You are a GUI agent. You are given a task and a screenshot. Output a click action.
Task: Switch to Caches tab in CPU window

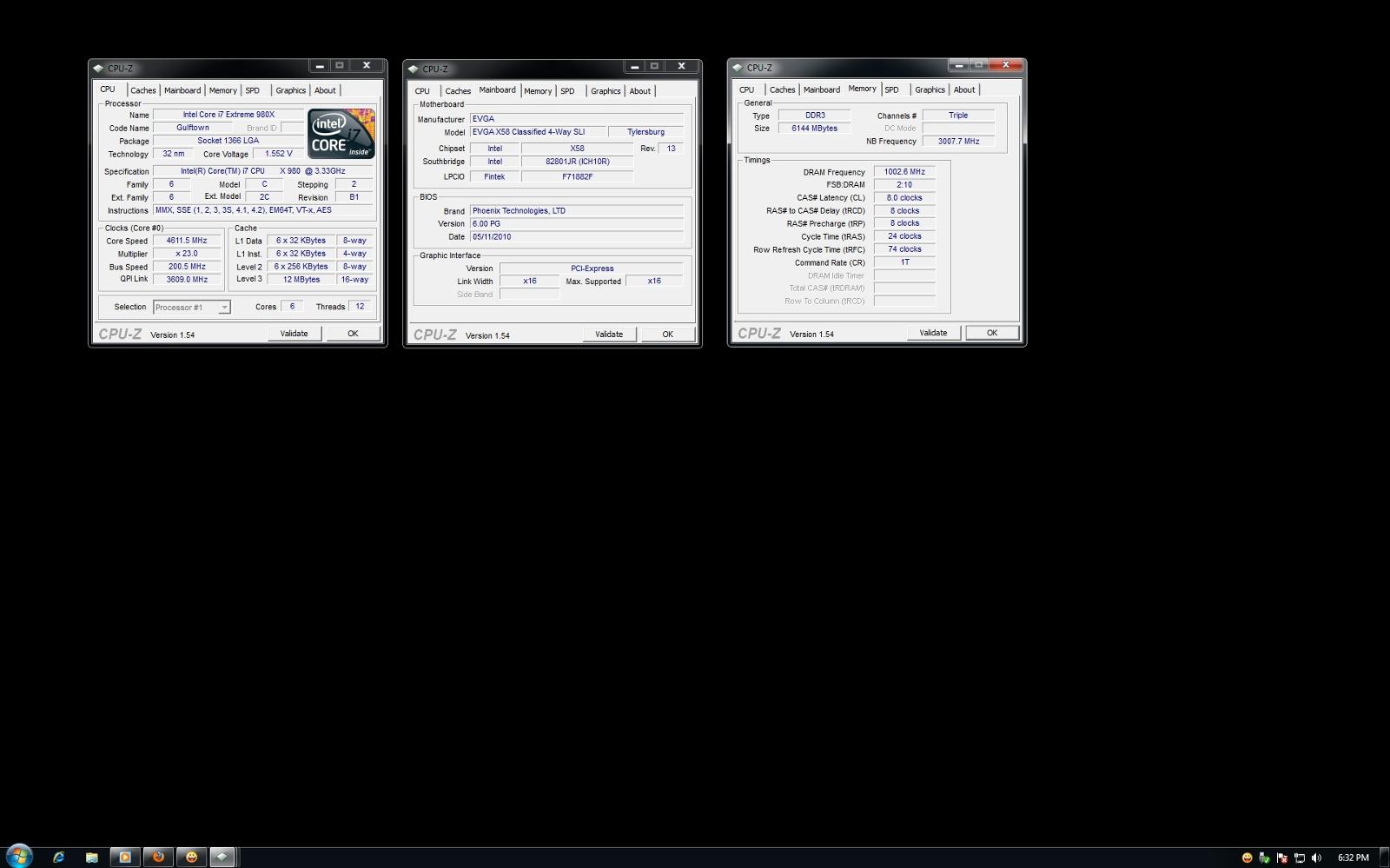click(x=143, y=90)
